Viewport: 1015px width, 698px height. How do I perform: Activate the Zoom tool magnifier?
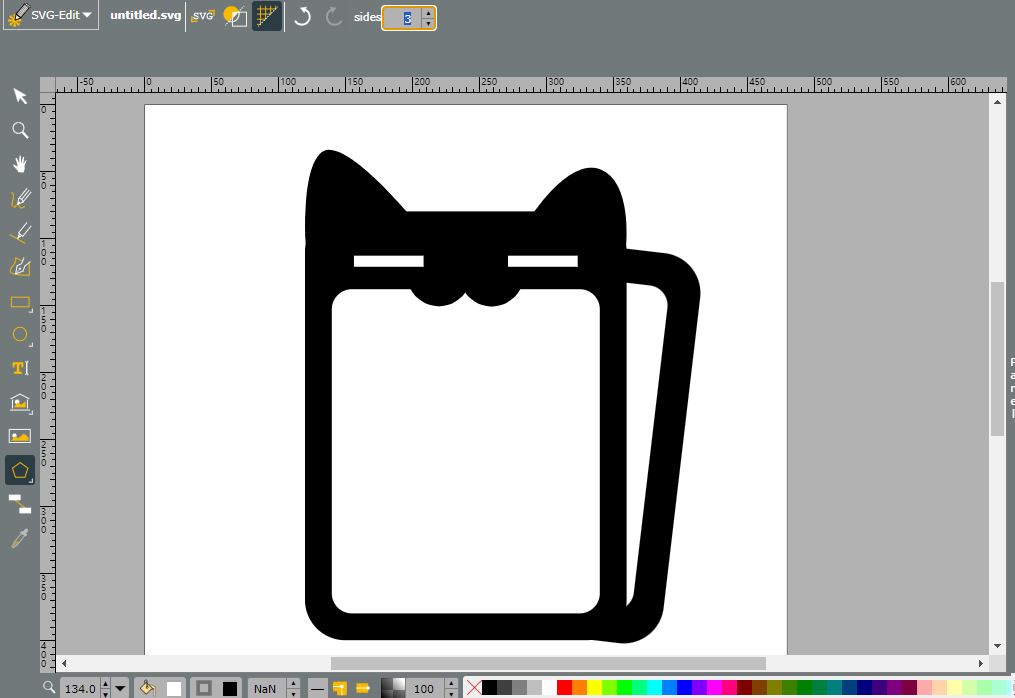click(x=20, y=130)
